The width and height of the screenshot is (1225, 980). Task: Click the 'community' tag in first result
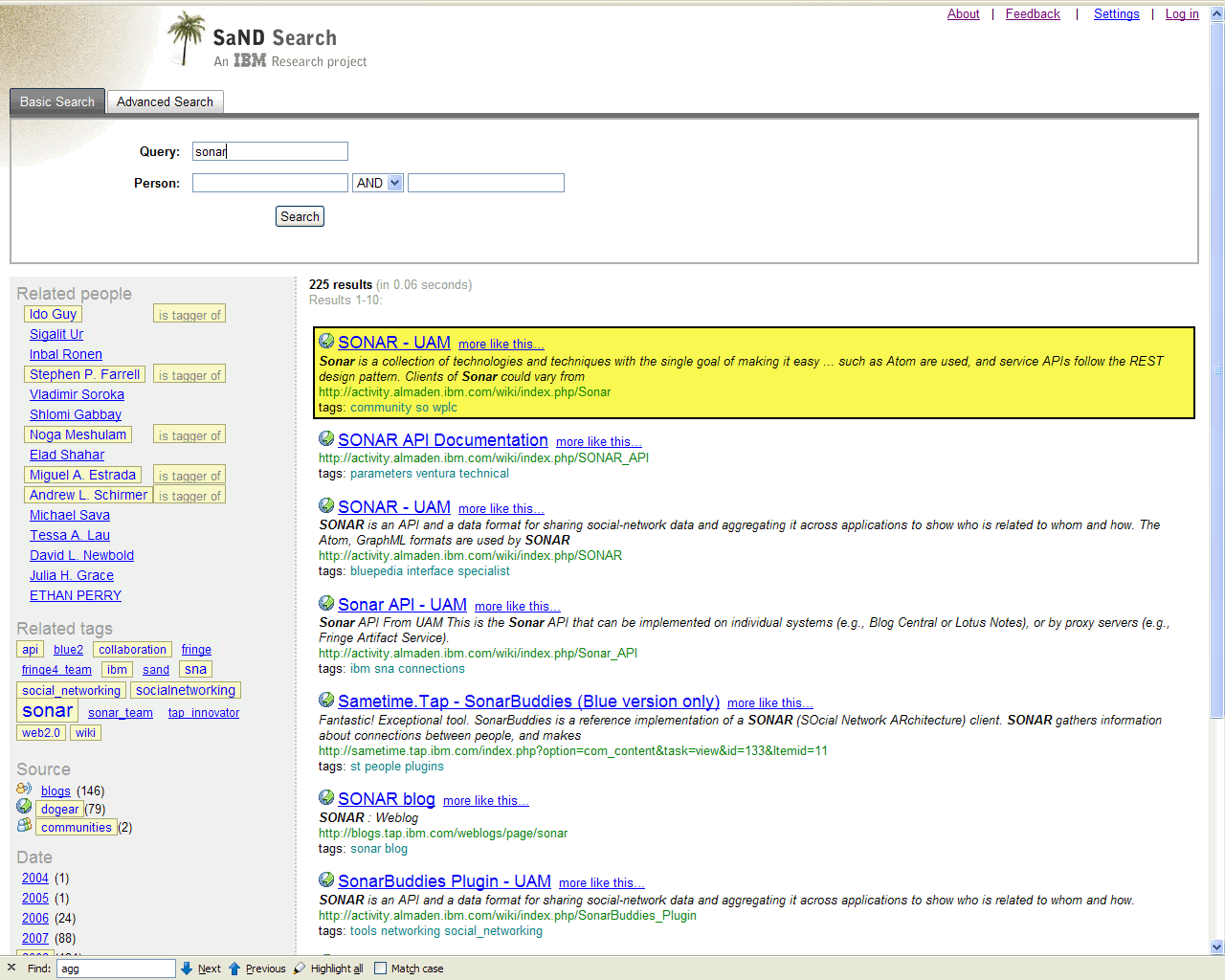[381, 408]
